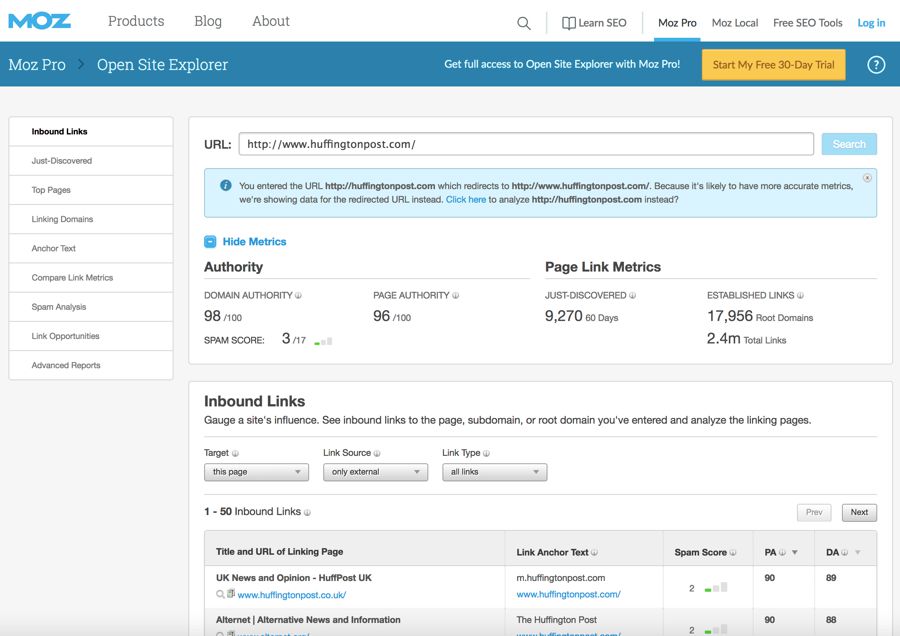Sort by PA using the column arrow

coord(794,552)
